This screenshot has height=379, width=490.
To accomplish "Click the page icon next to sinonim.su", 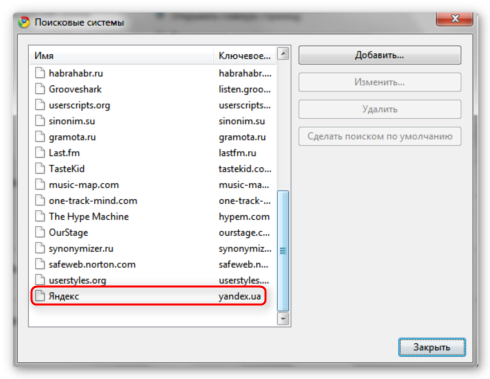I will coord(40,121).
